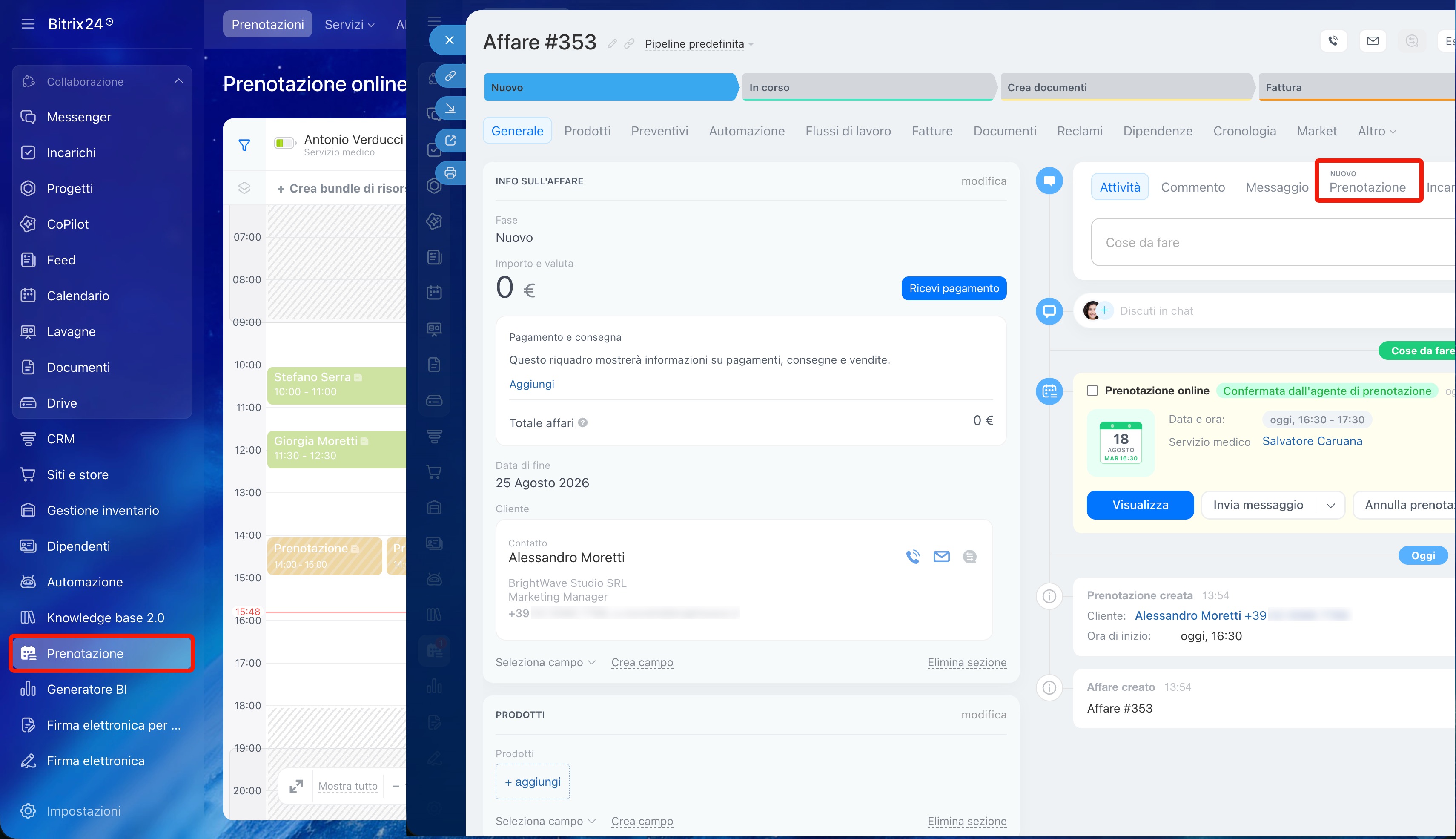1456x839 pixels.
Task: Open Seleziona campo dropdown in Prodotti section
Action: (545, 821)
